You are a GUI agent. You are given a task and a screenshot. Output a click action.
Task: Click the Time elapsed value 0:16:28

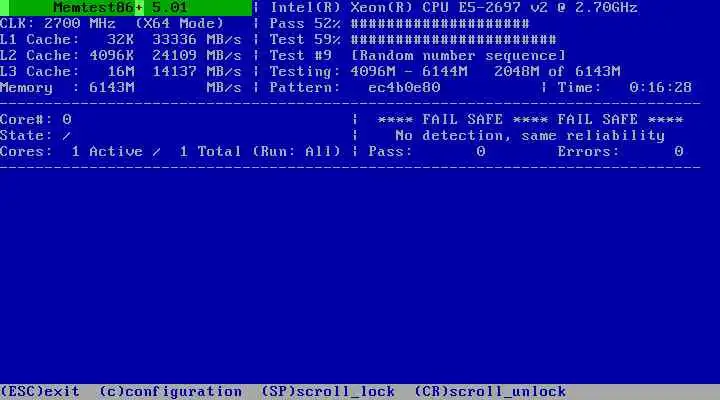(x=660, y=87)
